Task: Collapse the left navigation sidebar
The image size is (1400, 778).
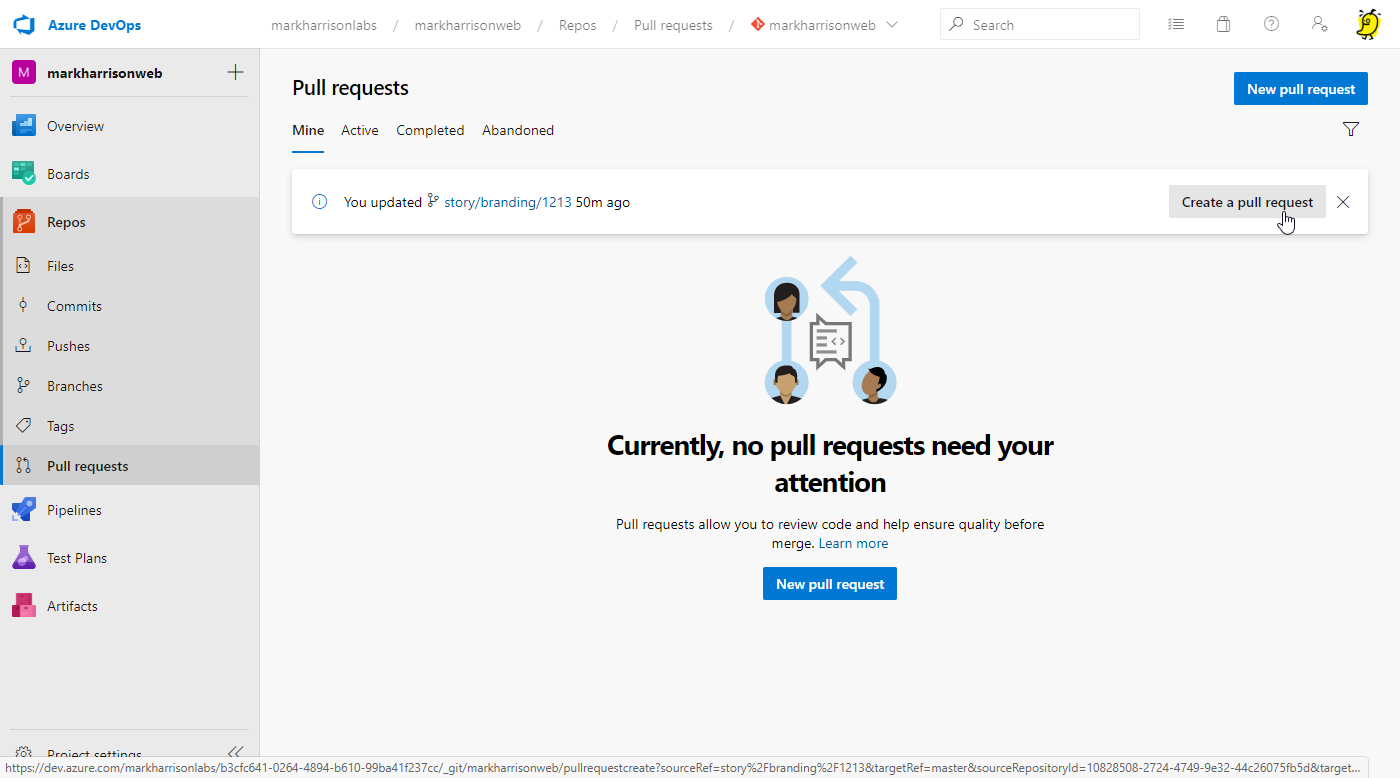Action: tap(235, 752)
